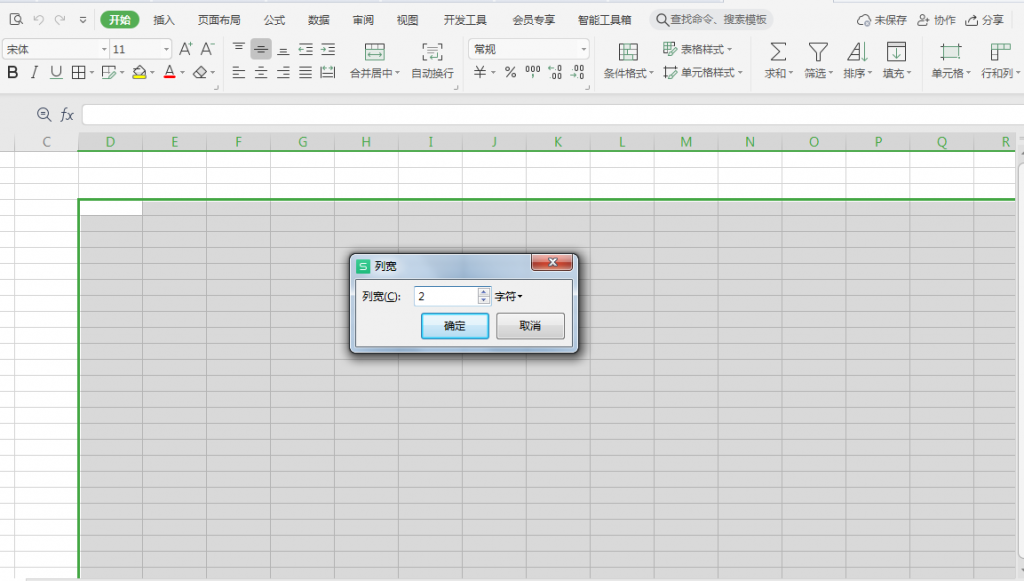This screenshot has width=1024, height=581.
Task: Toggle Underline text formatting
Action: (x=56, y=72)
